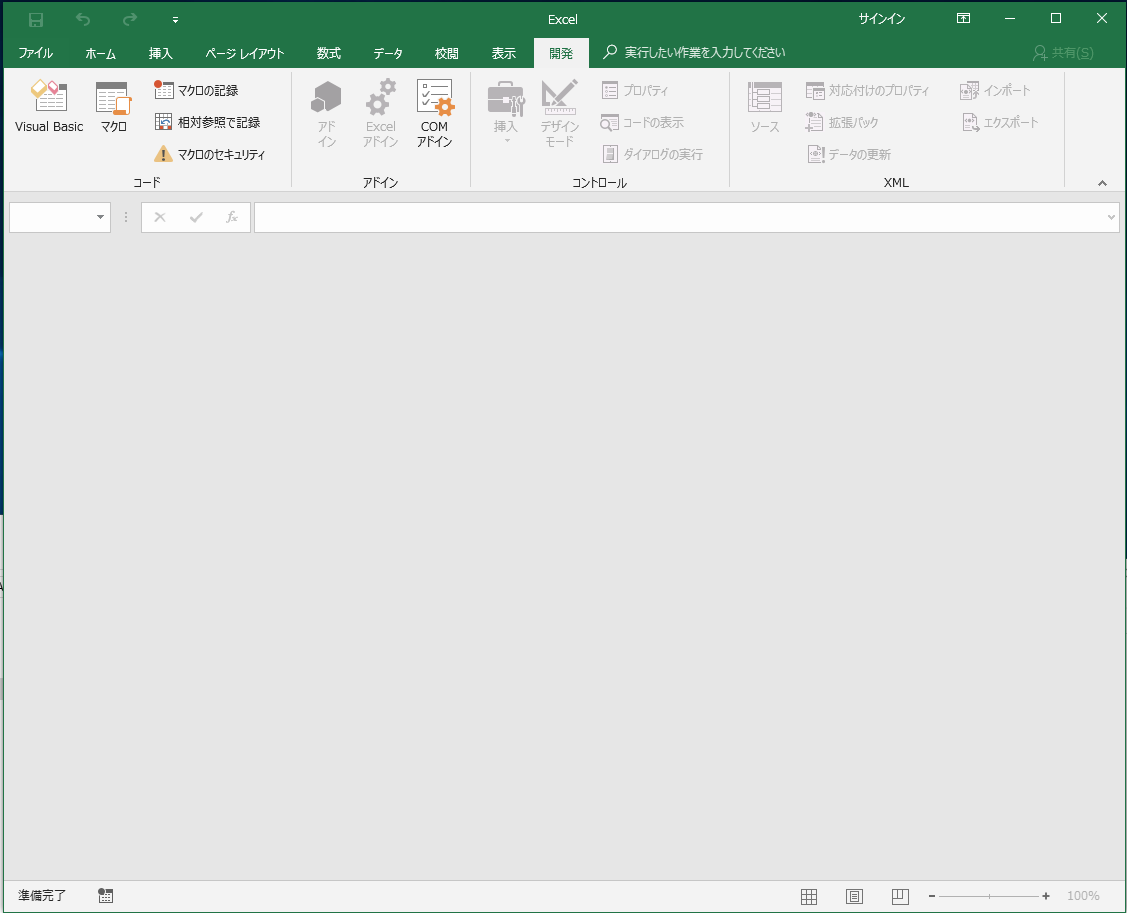Switch to 改ページ プレビュー view icon

[900, 895]
